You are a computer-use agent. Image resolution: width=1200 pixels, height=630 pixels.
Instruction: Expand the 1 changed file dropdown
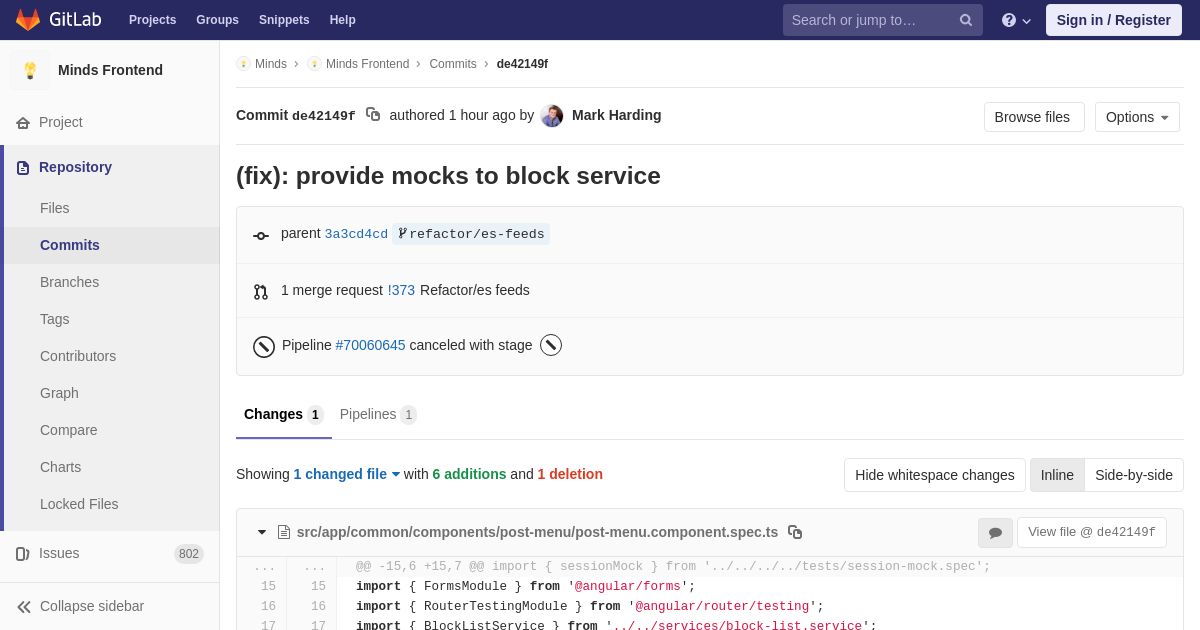pos(347,474)
